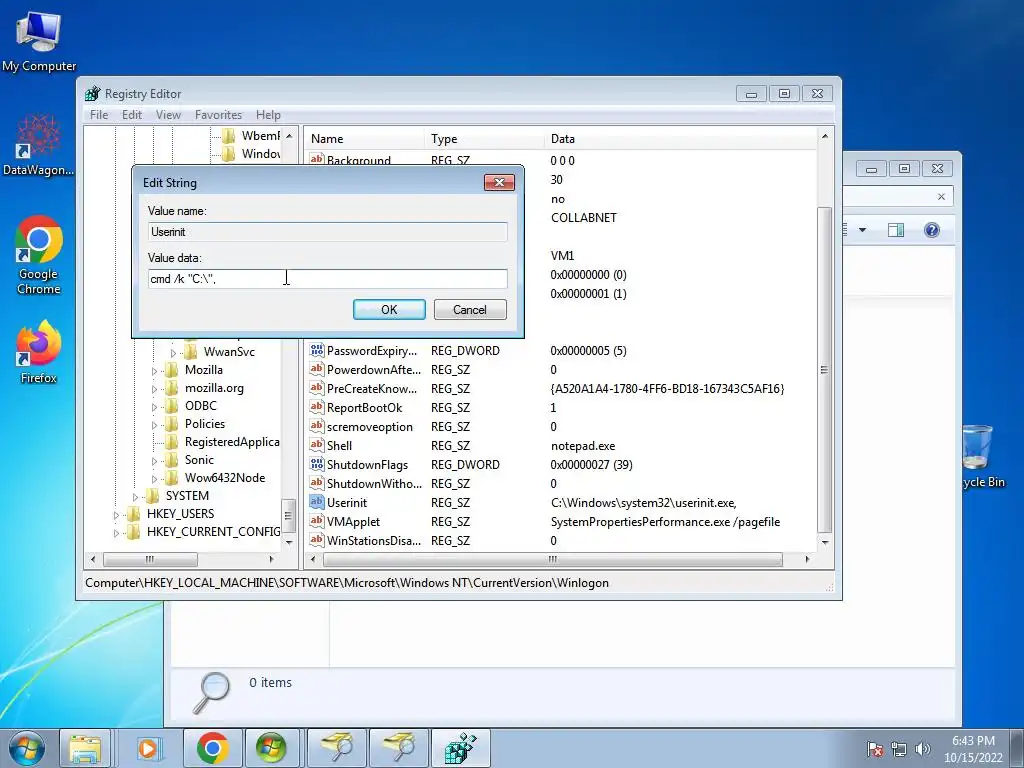Click the notepad.exe data cell
The height and width of the screenshot is (768, 1024).
click(583, 446)
